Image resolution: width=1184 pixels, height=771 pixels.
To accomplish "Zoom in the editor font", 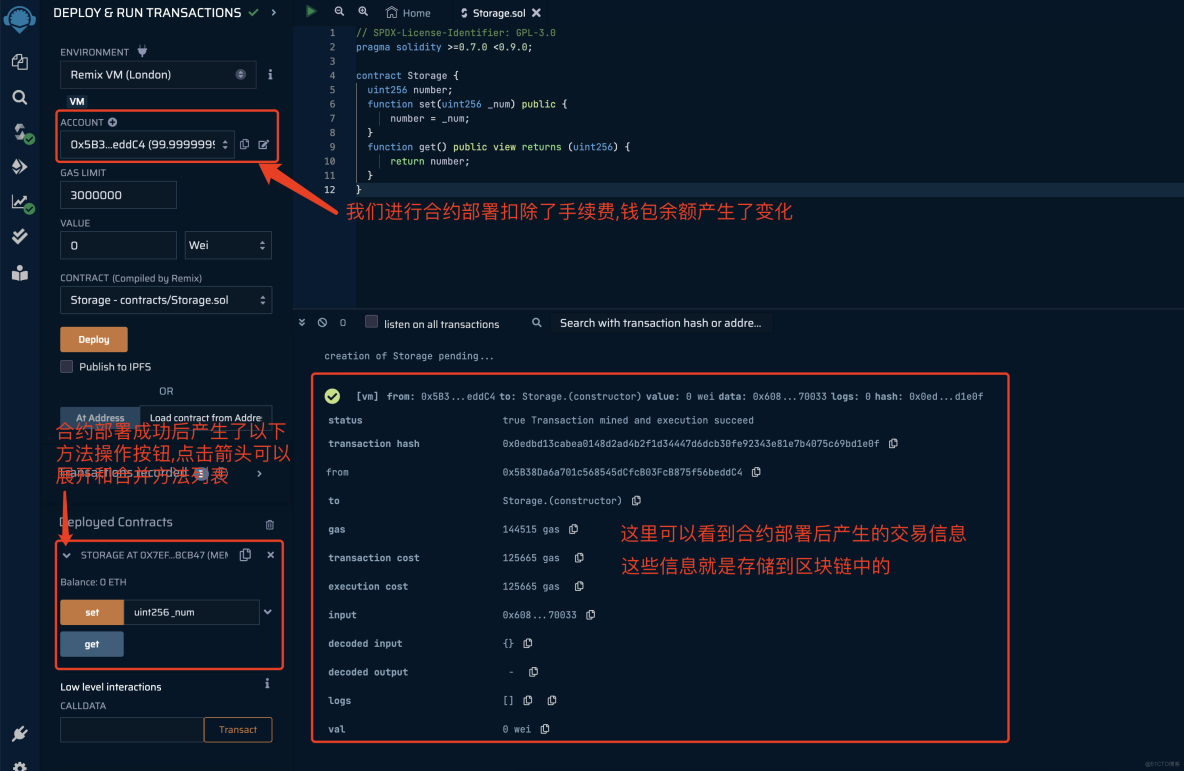I will coord(363,11).
